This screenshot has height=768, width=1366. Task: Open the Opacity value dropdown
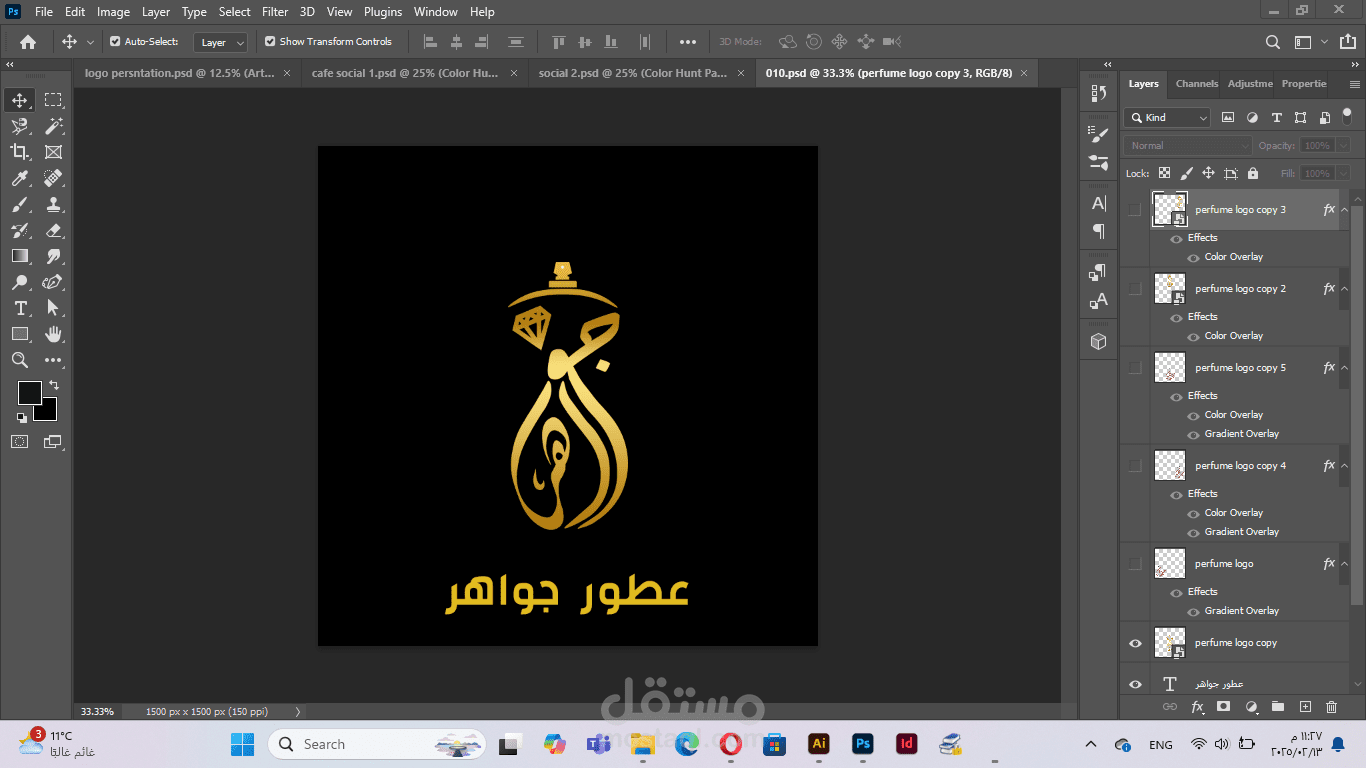1343,146
